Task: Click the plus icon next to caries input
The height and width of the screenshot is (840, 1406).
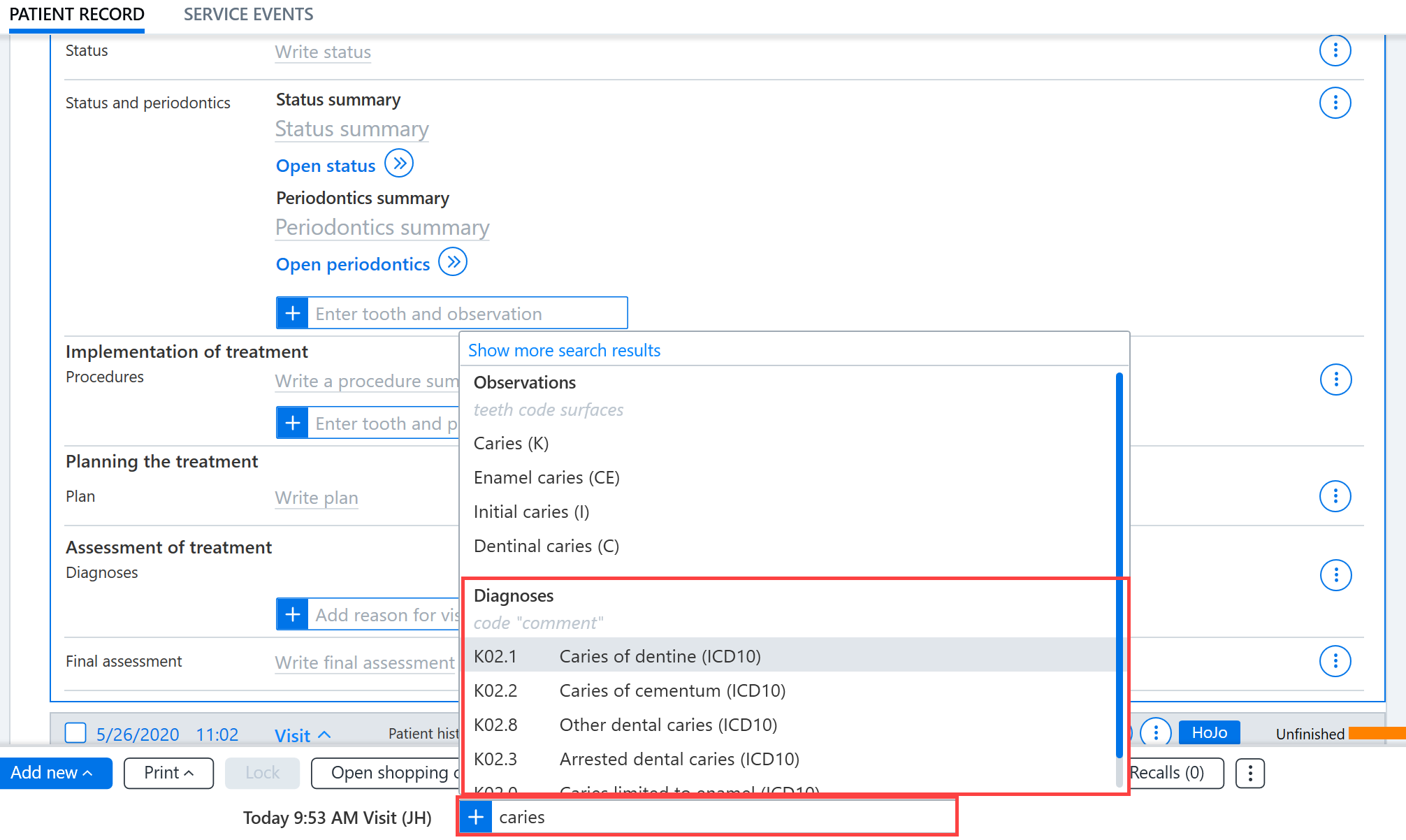Action: click(x=476, y=816)
